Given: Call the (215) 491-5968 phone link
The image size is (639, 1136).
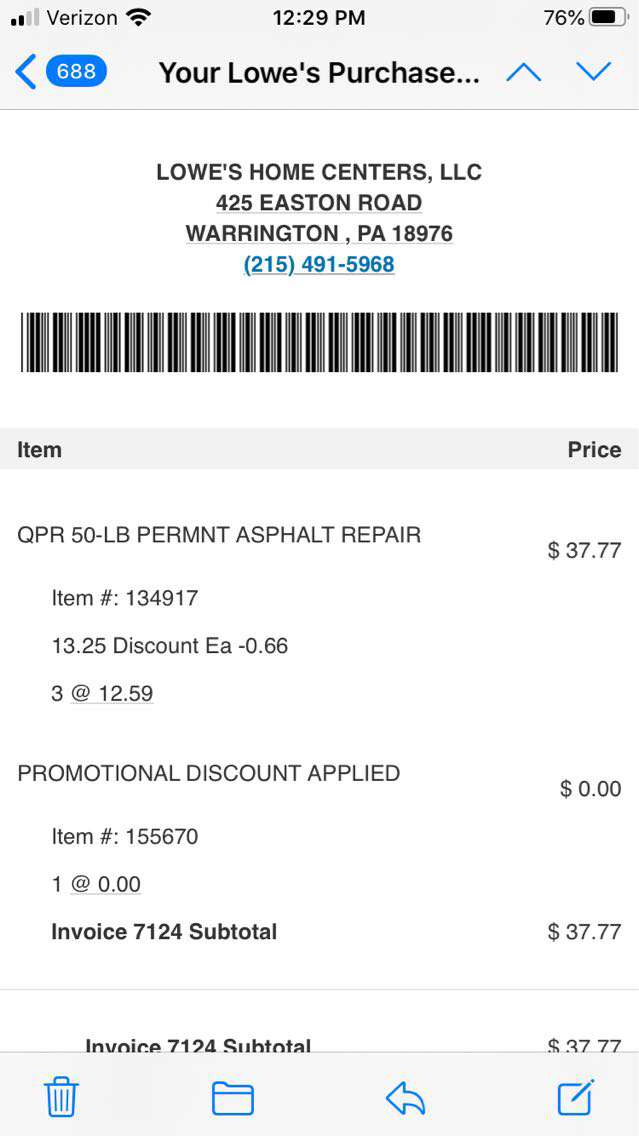Looking at the screenshot, I should pos(319,265).
